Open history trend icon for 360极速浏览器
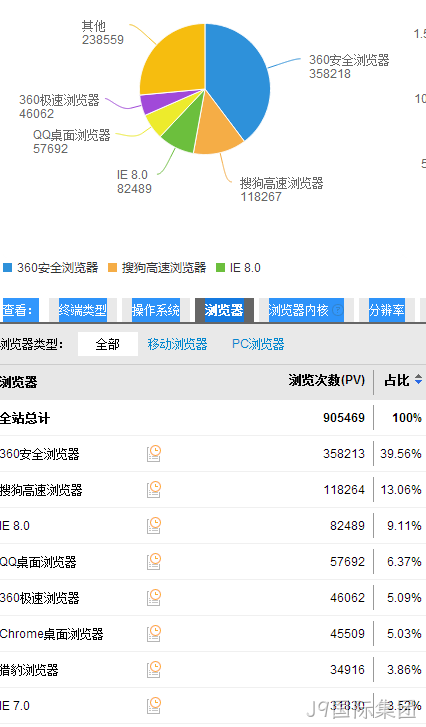 point(154,597)
